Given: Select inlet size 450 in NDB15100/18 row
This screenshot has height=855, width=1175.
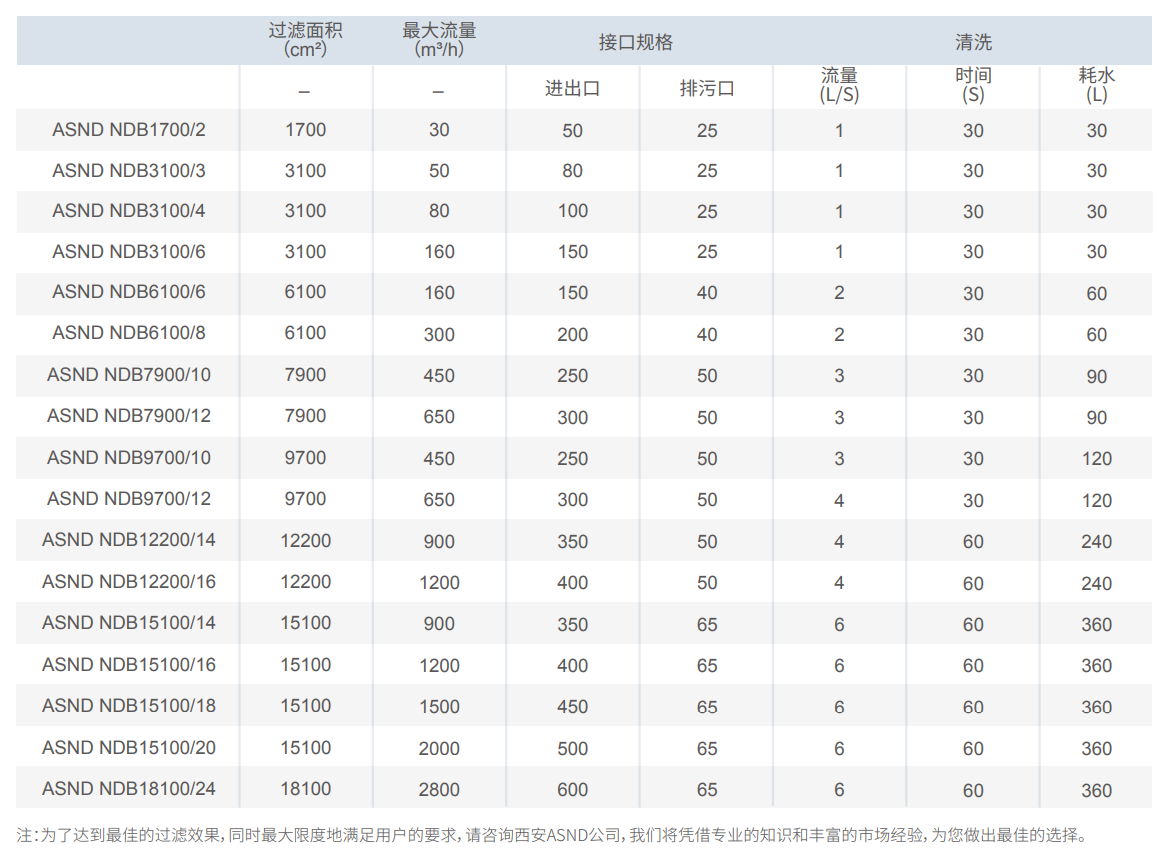Looking at the screenshot, I should pos(573,707).
